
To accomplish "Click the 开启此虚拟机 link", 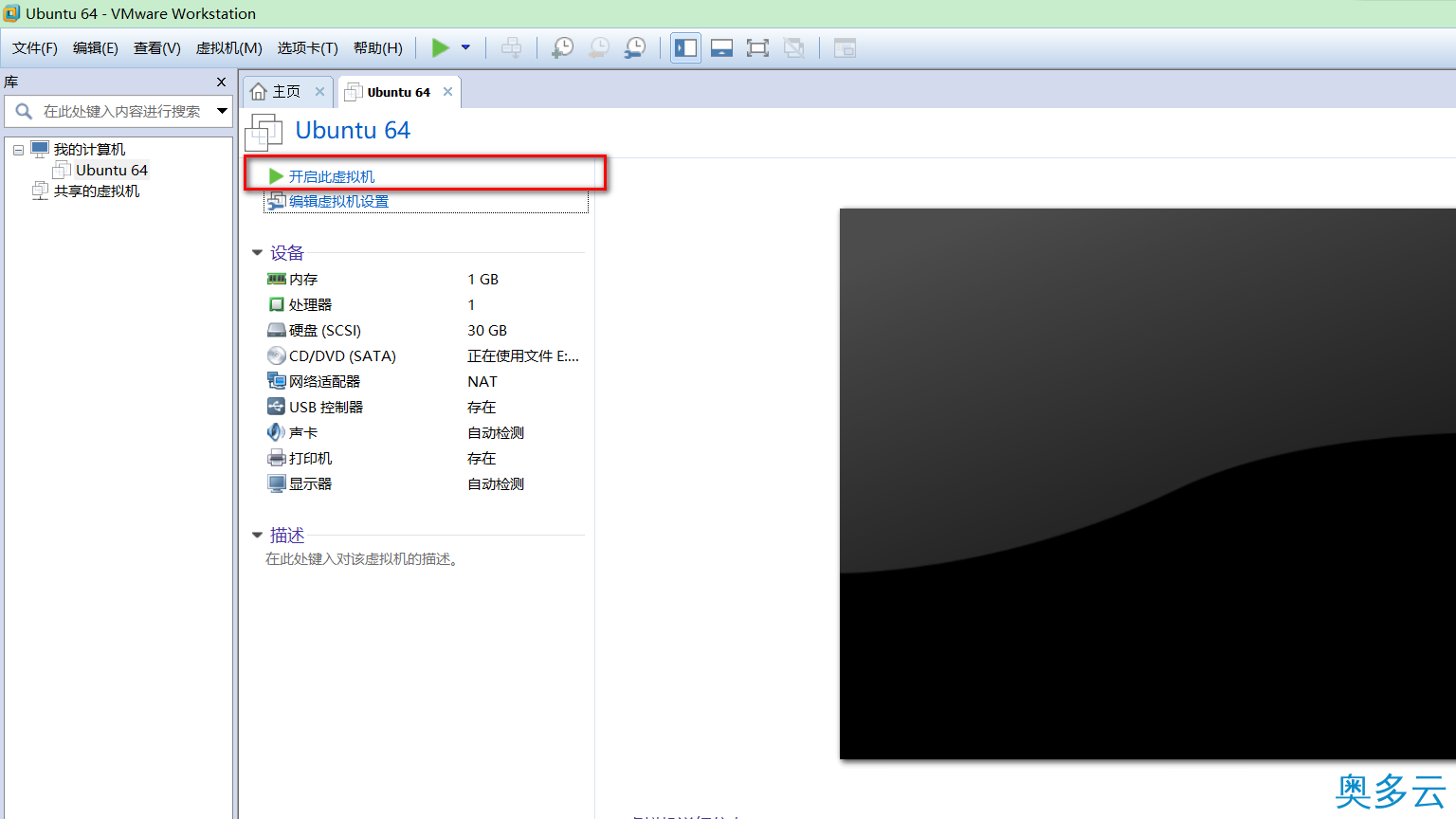I will click(331, 176).
